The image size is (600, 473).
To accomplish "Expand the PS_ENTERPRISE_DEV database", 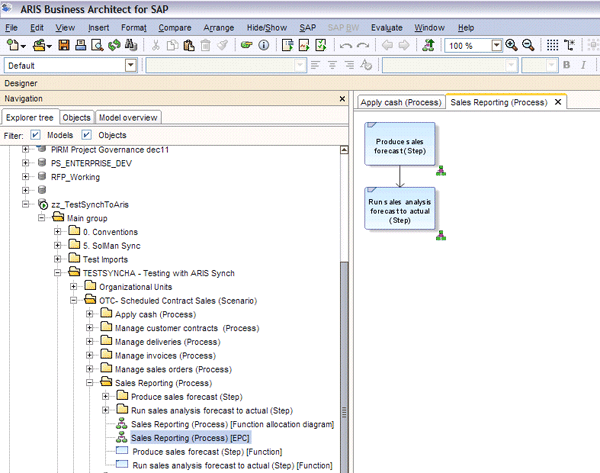I will (x=25, y=163).
